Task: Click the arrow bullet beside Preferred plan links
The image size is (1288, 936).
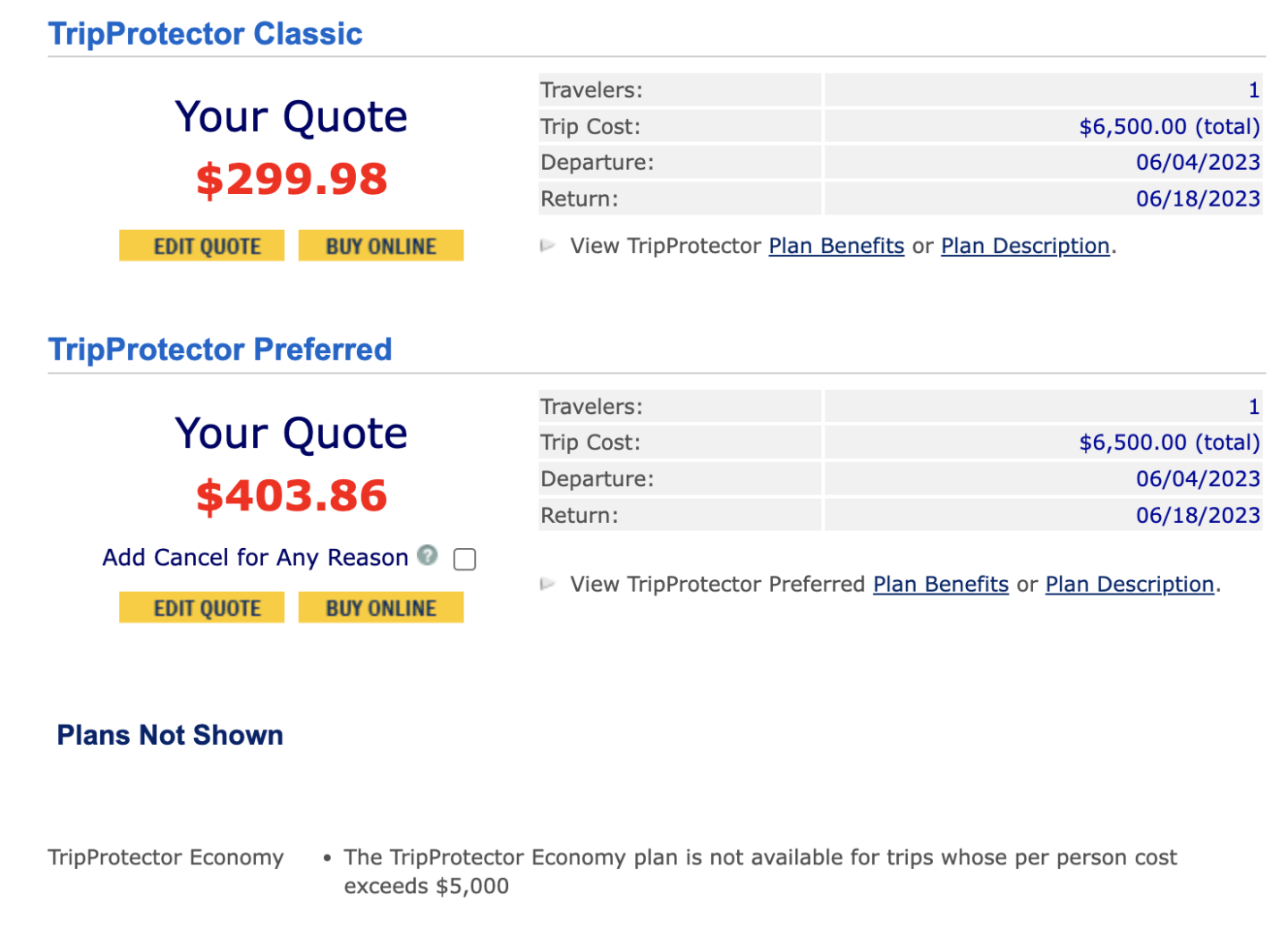Action: [547, 585]
